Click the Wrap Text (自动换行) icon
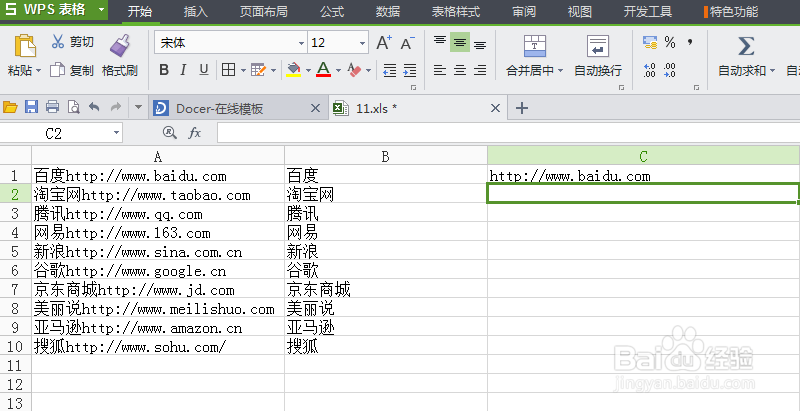800x411 pixels. [x=597, y=46]
